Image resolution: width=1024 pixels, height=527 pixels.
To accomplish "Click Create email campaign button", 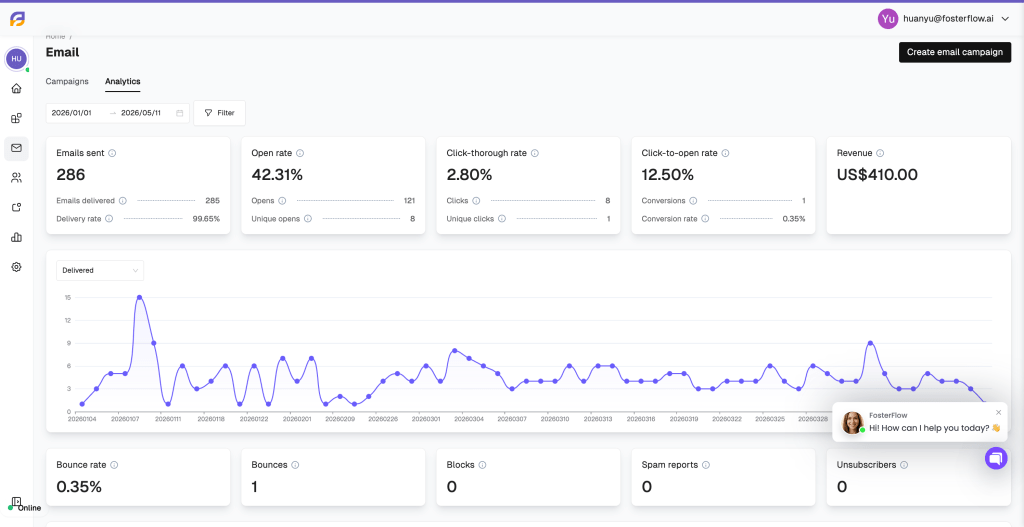I will (955, 52).
